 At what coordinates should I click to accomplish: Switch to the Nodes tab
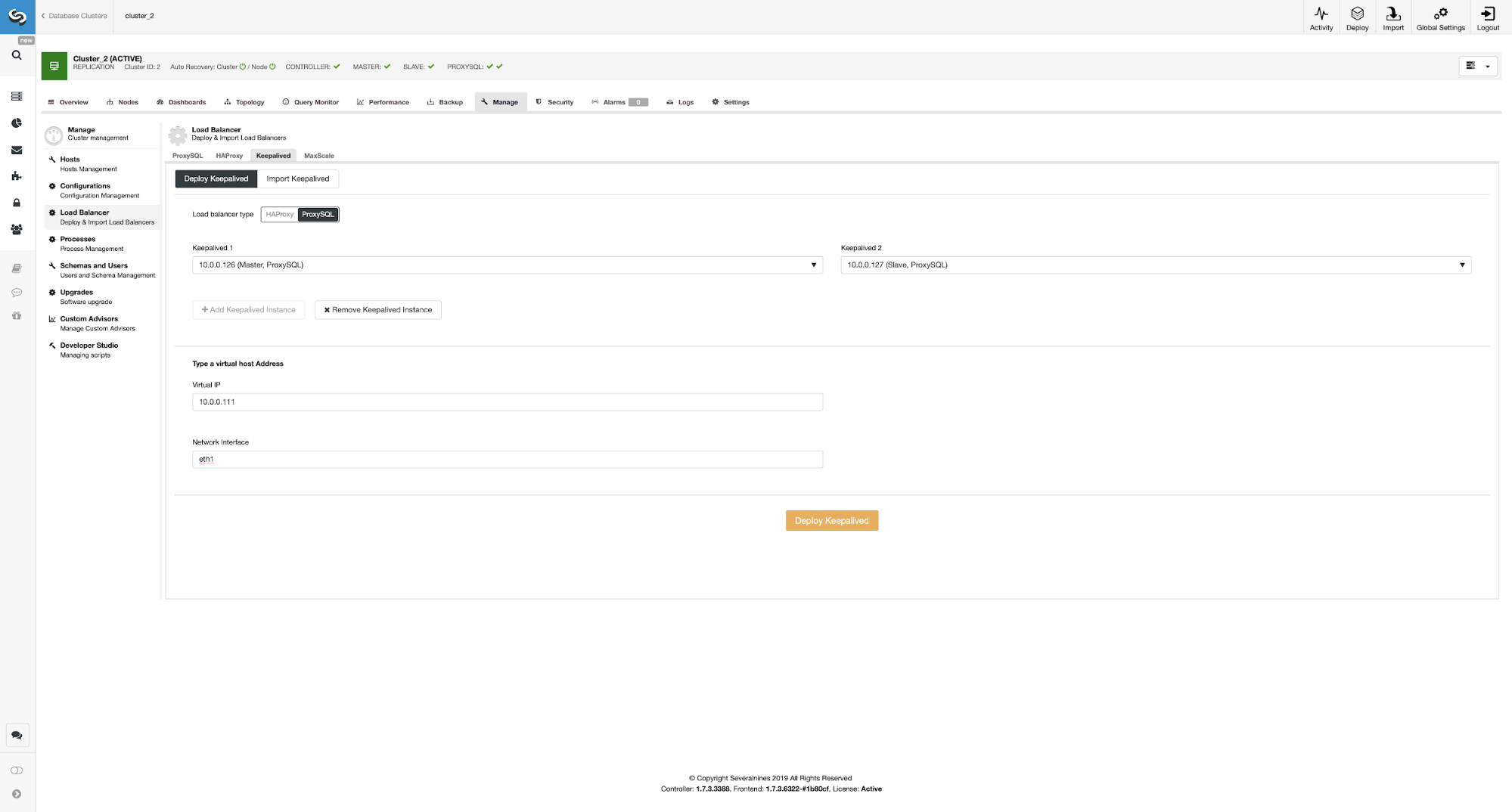point(123,102)
